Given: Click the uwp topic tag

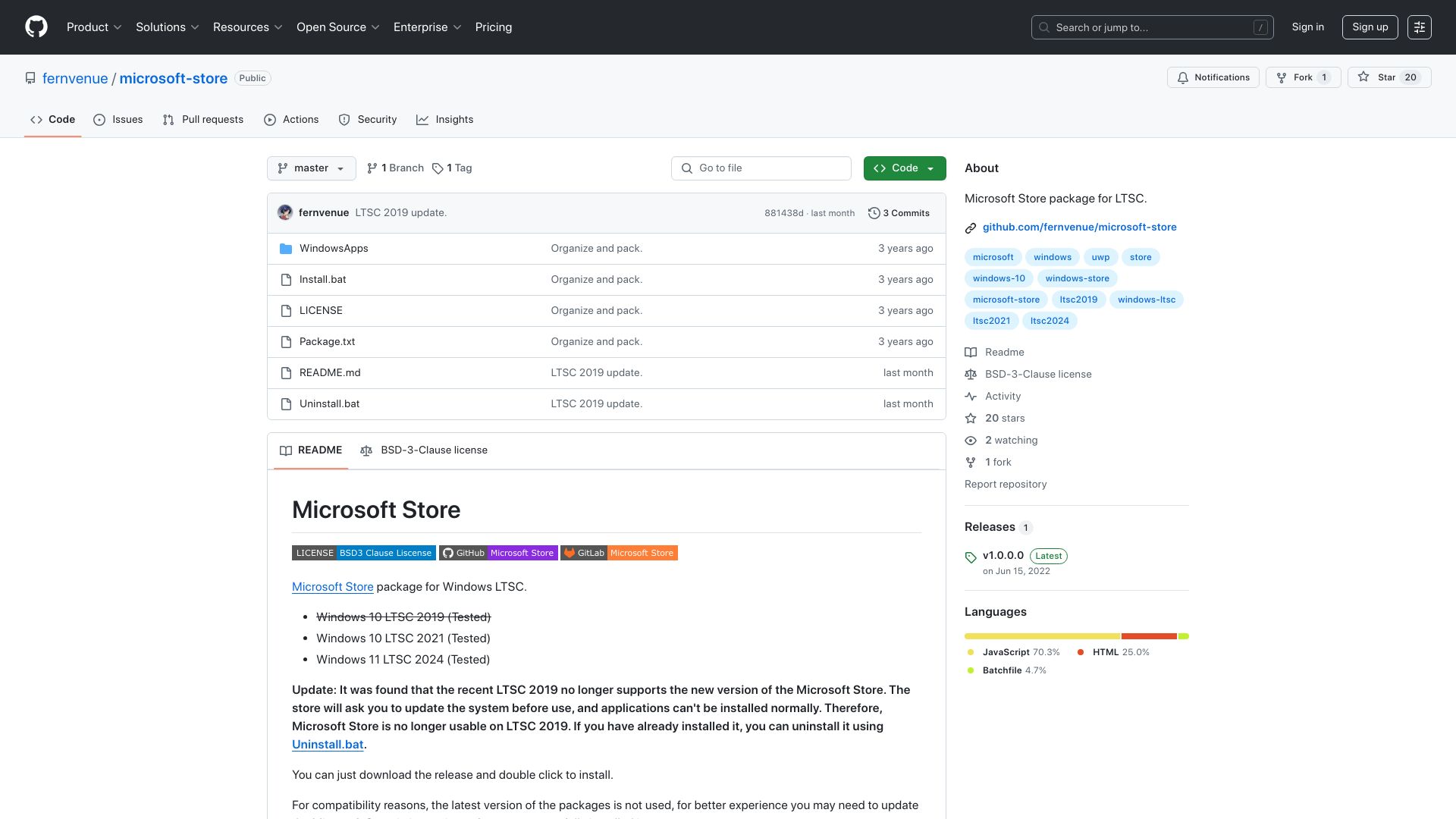Looking at the screenshot, I should coord(1100,257).
